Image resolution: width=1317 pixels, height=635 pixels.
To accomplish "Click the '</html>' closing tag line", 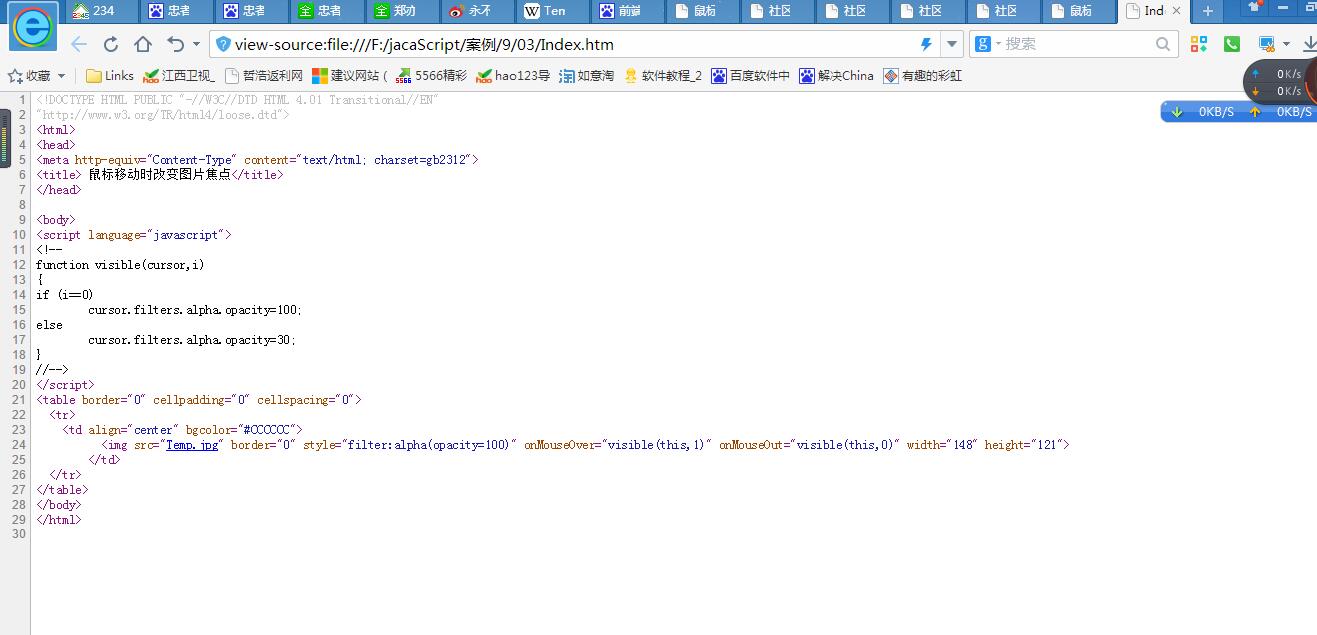I will [x=59, y=520].
